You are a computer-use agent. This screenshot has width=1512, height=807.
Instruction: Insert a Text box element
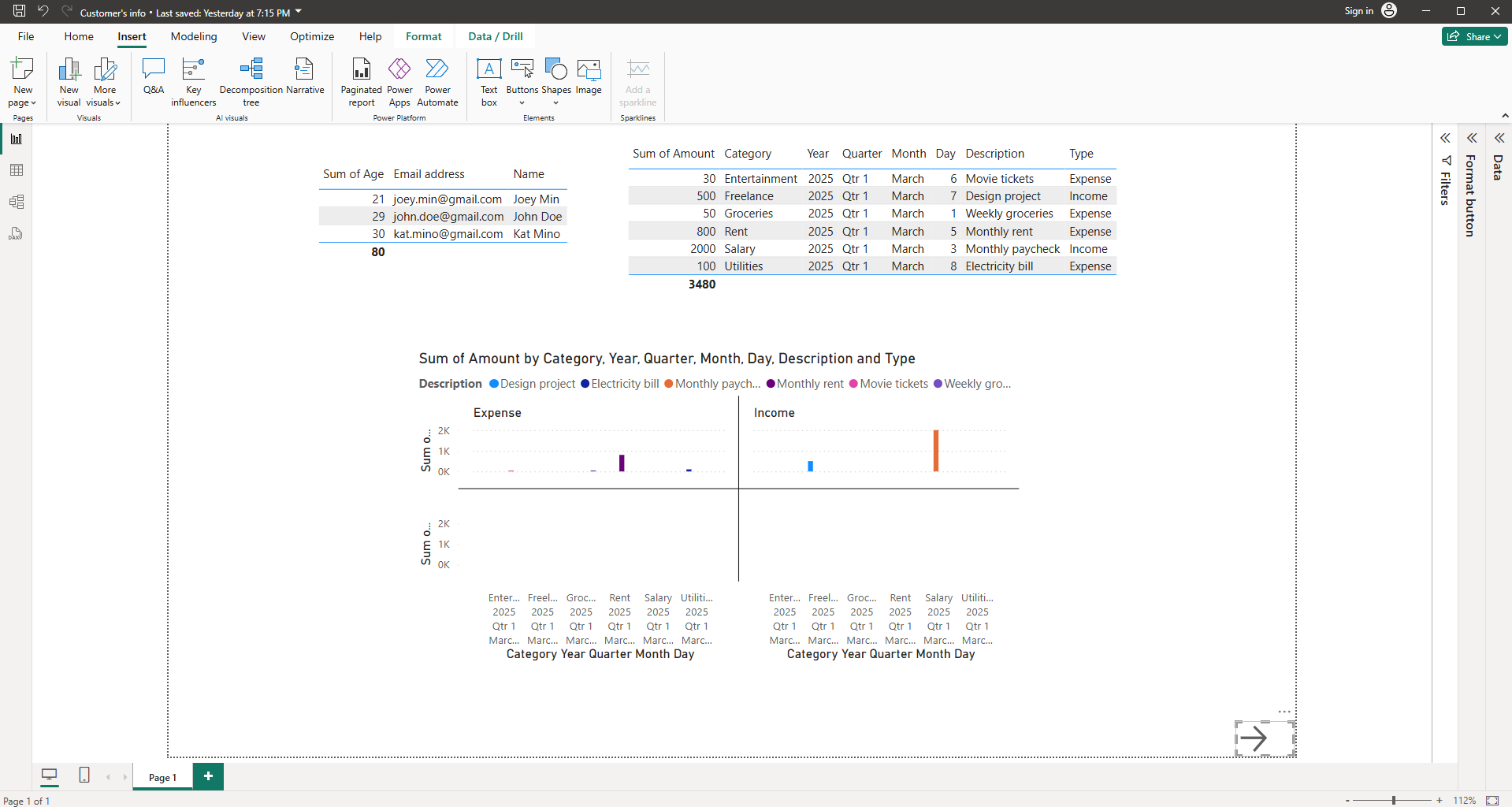(489, 81)
